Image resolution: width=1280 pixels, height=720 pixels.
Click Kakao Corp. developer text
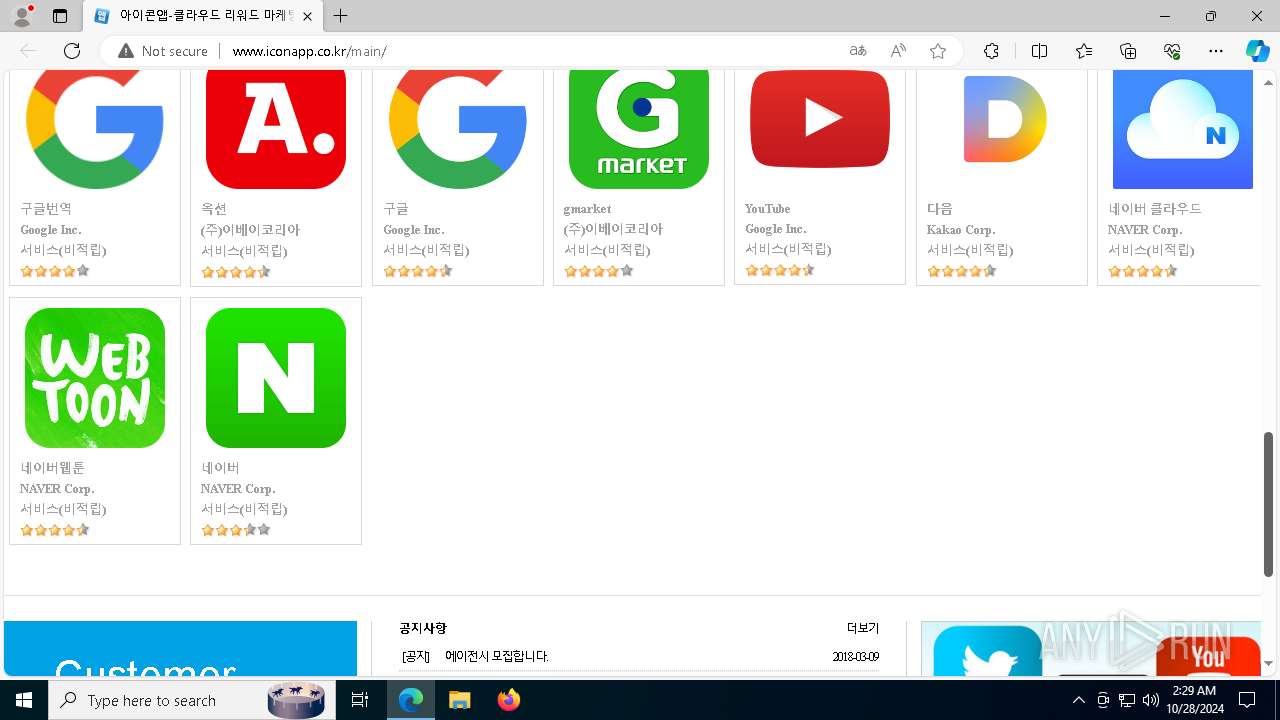click(961, 230)
